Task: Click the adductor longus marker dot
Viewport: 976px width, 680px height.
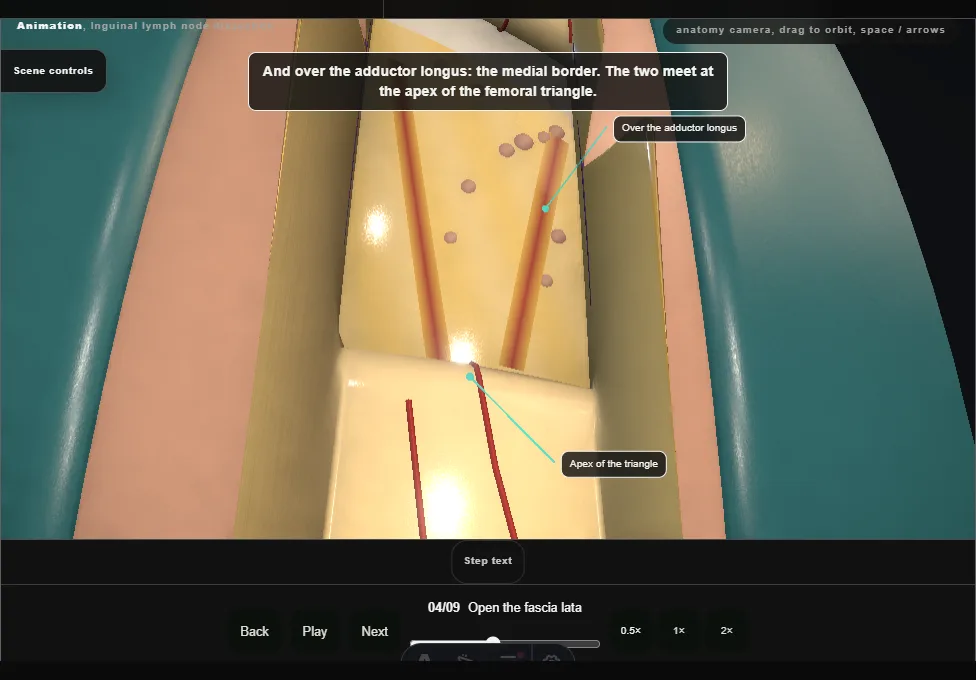Action: [x=545, y=209]
